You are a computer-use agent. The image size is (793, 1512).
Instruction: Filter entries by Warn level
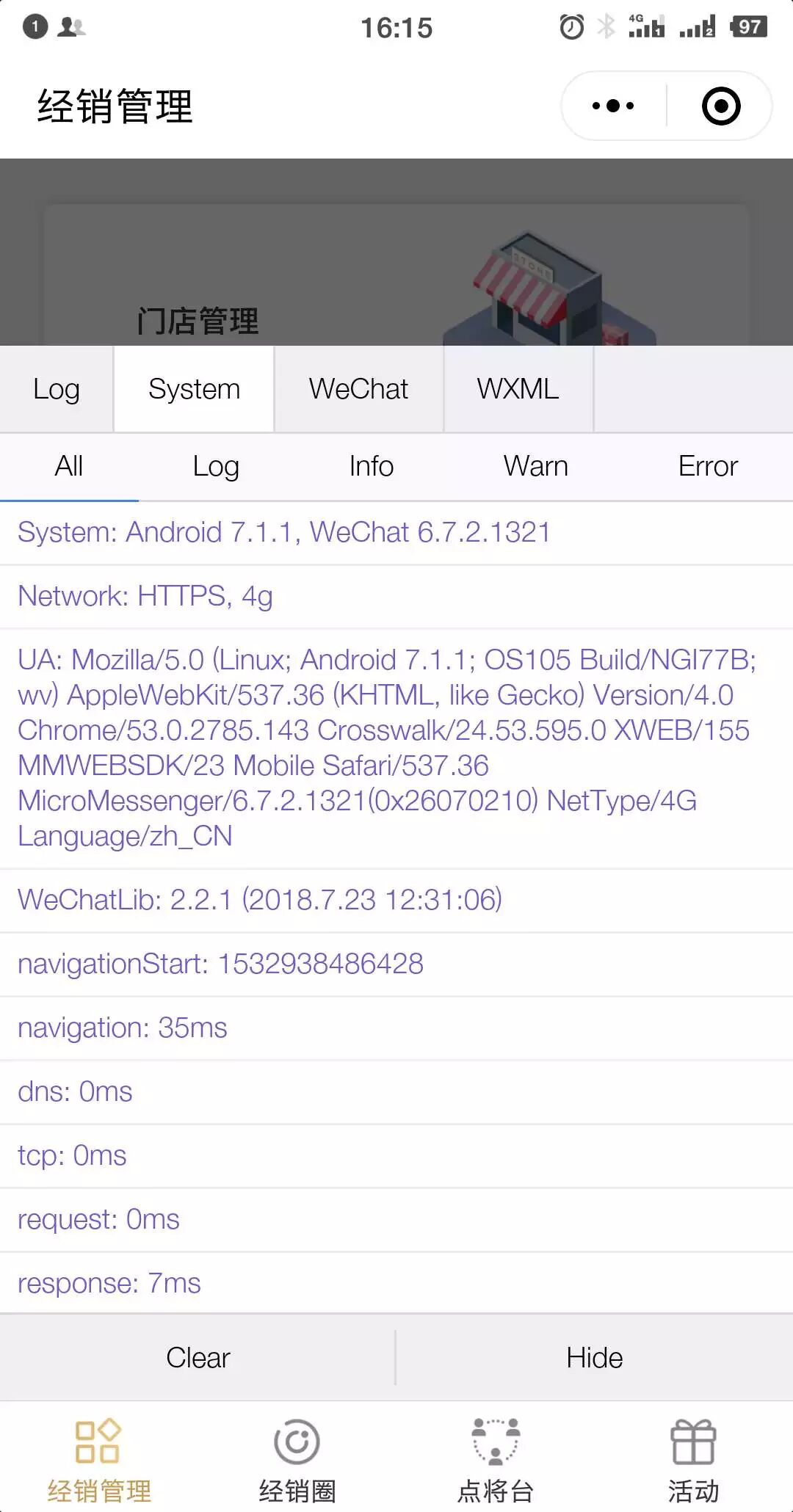536,467
